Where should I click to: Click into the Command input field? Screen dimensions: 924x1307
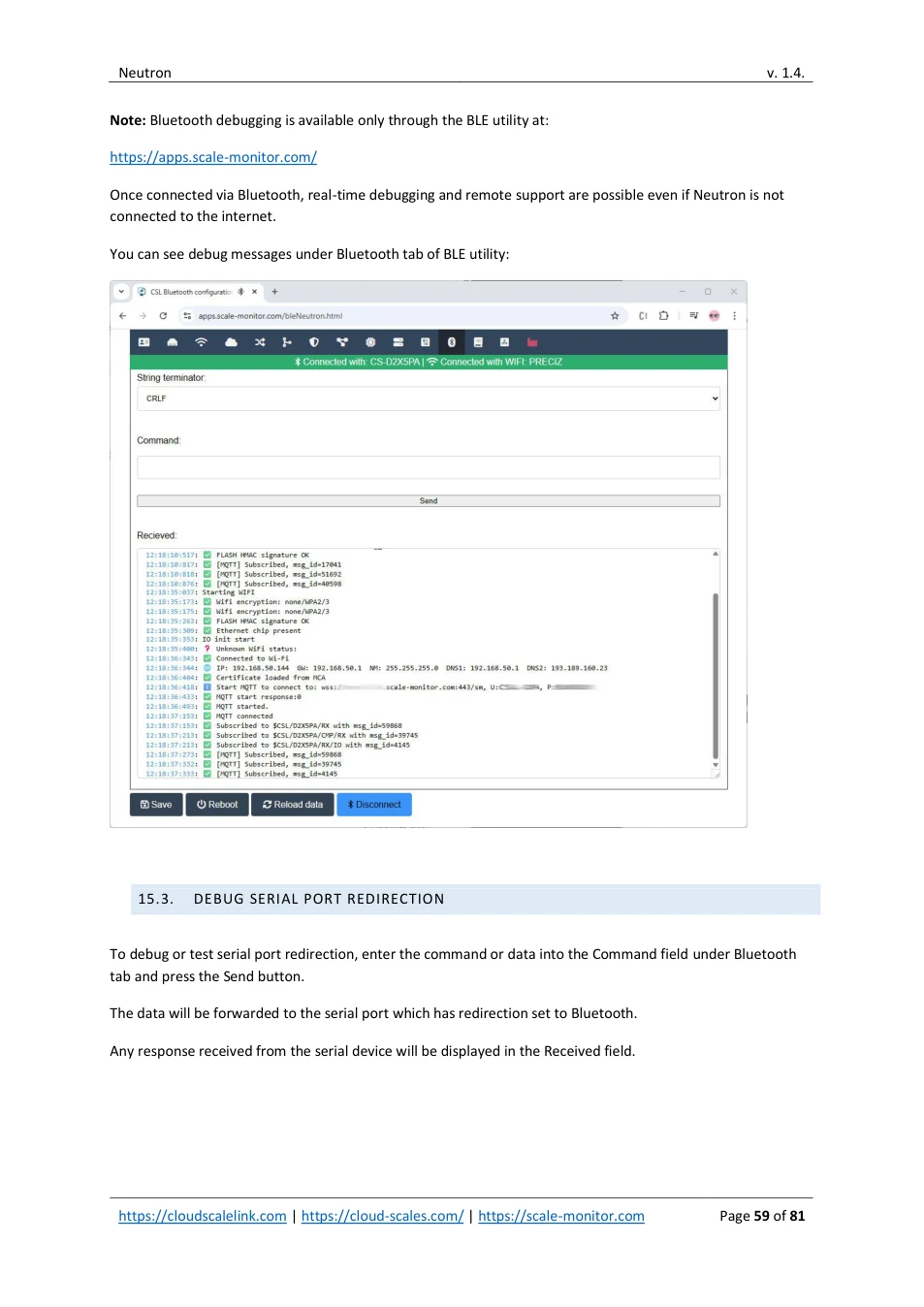point(429,467)
